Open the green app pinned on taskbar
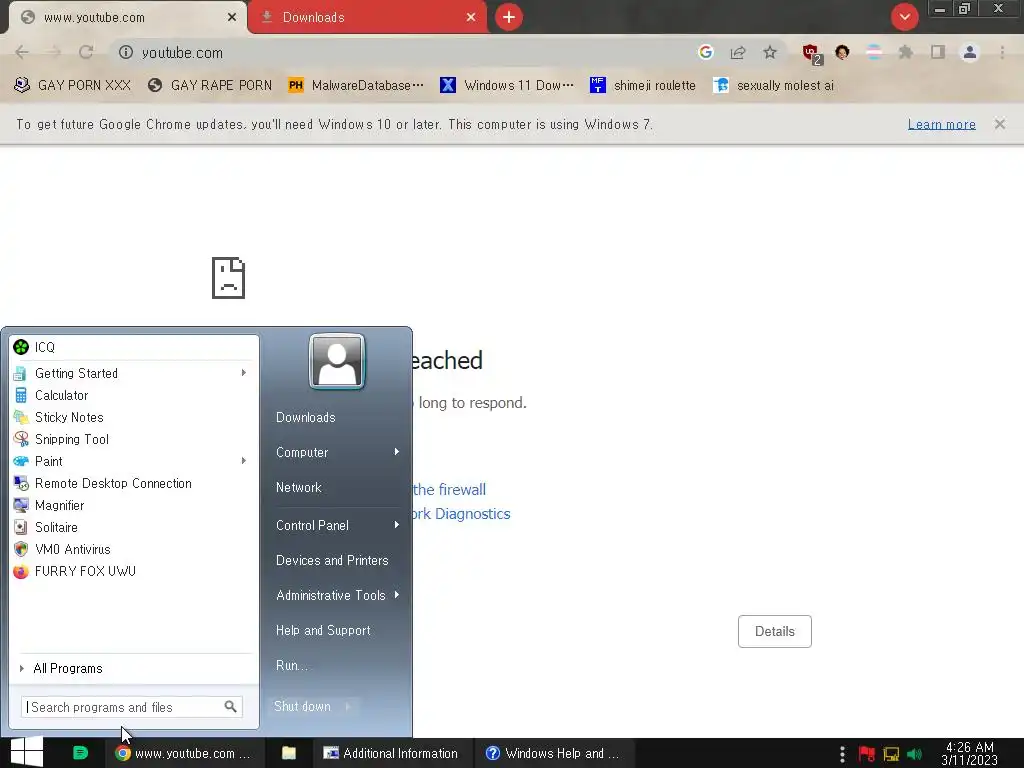The image size is (1024, 768). [x=80, y=753]
